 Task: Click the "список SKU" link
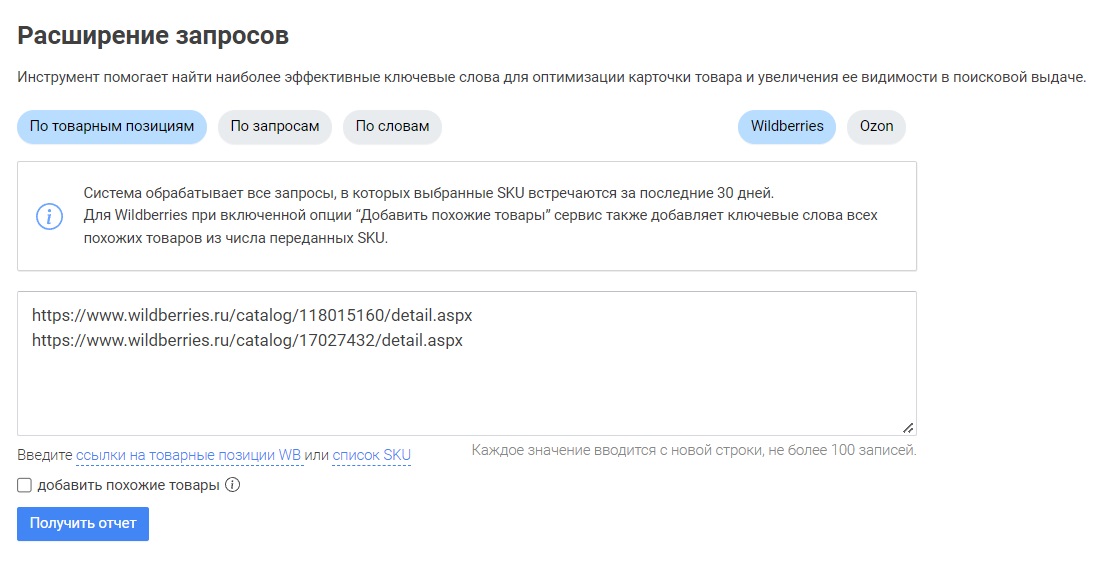371,456
